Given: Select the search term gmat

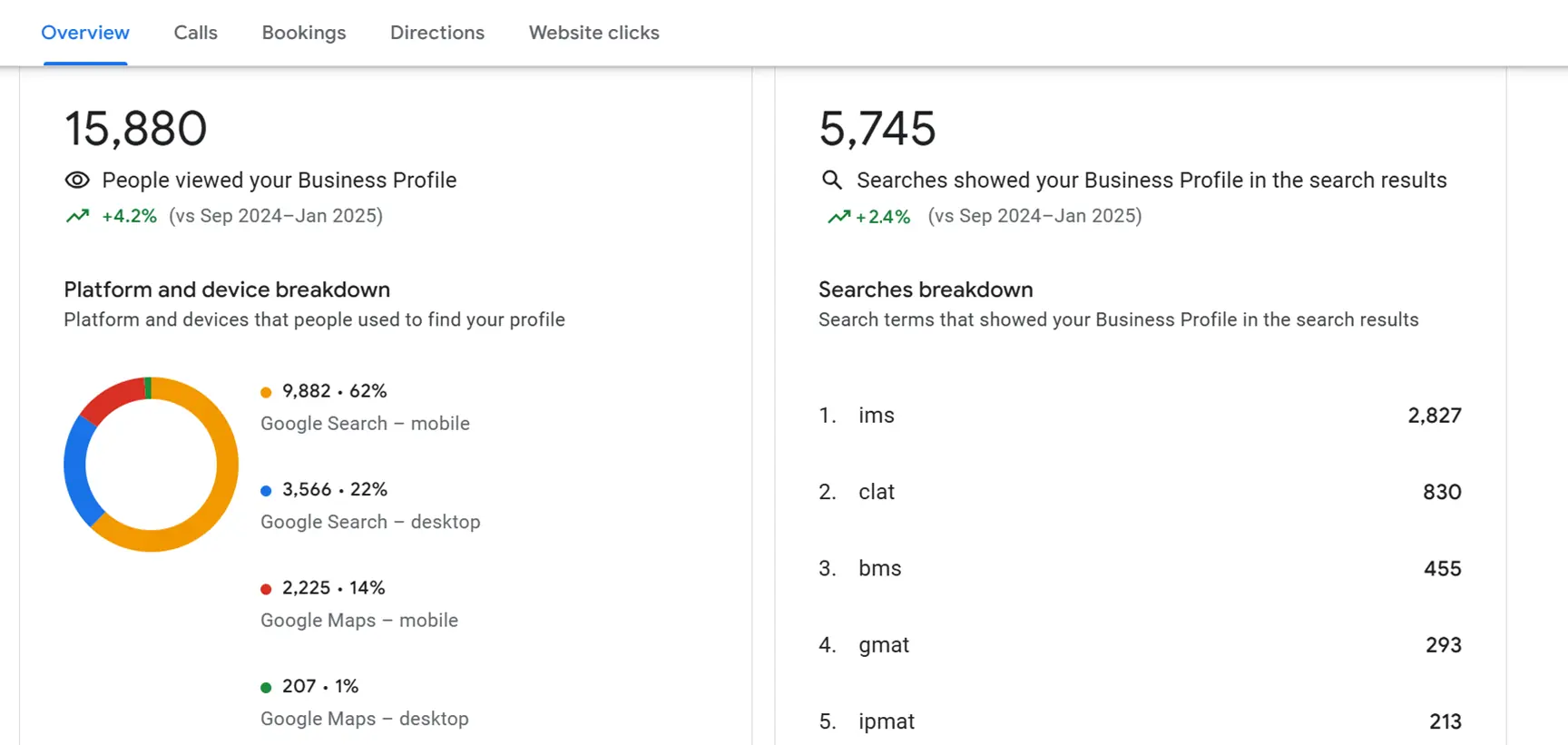Looking at the screenshot, I should (x=883, y=645).
